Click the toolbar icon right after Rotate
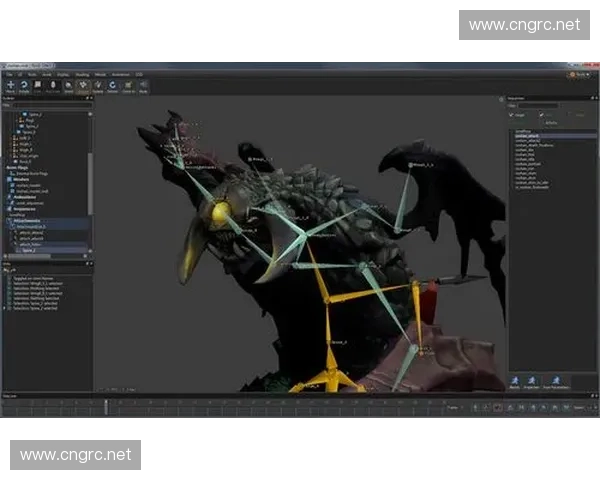Screen dimensions: 600x480 click(x=38, y=87)
